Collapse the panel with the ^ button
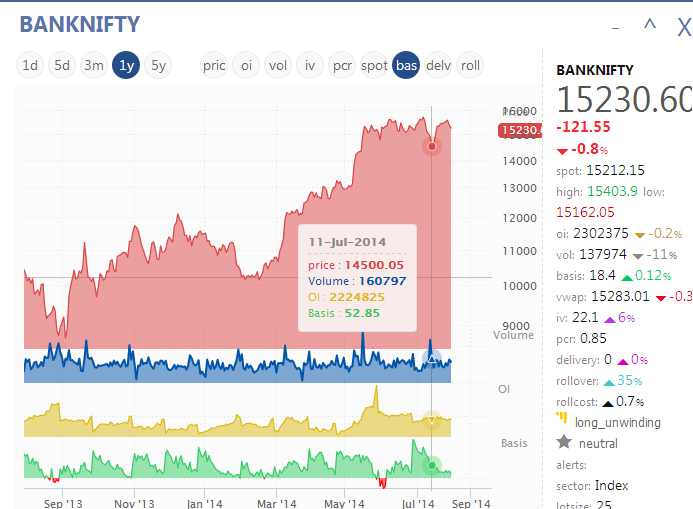The image size is (693, 509). click(x=649, y=25)
